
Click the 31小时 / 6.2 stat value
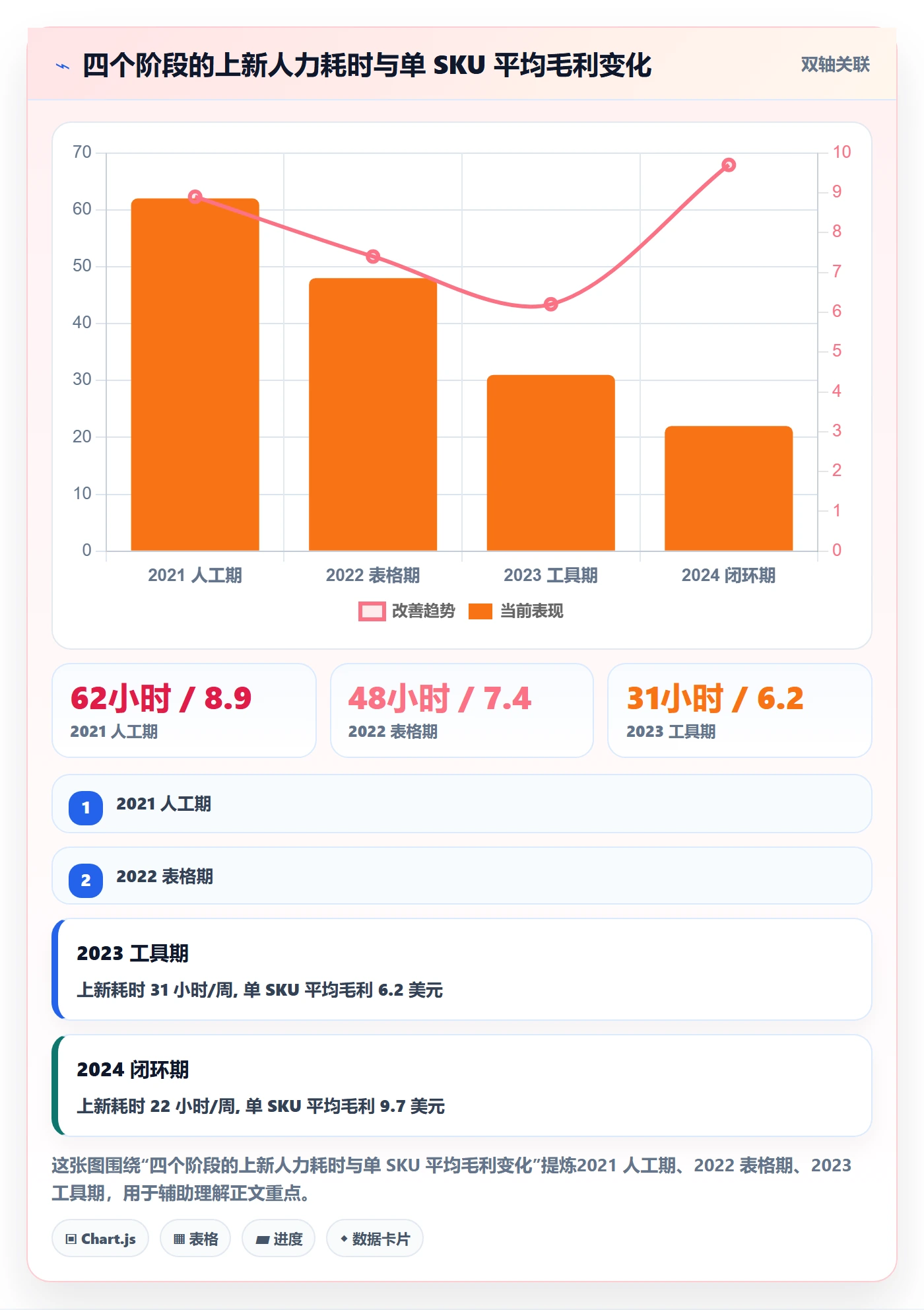715,699
